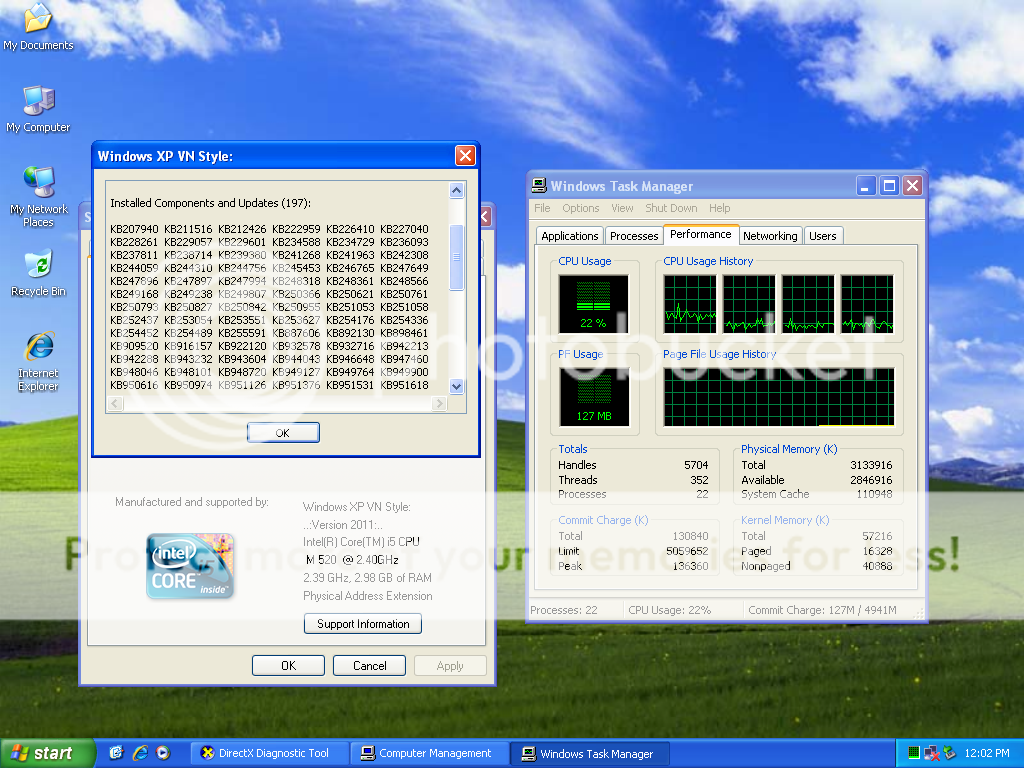Click the scroll up arrow in the updates list
Image resolution: width=1024 pixels, height=768 pixels.
pyautogui.click(x=456, y=190)
